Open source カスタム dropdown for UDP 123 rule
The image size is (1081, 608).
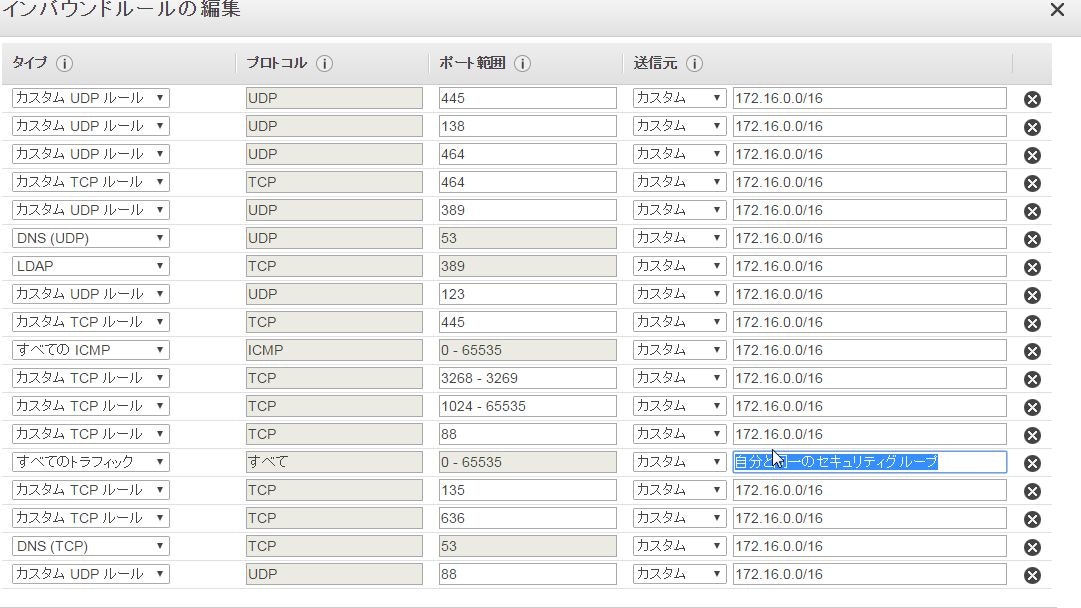[x=679, y=294]
